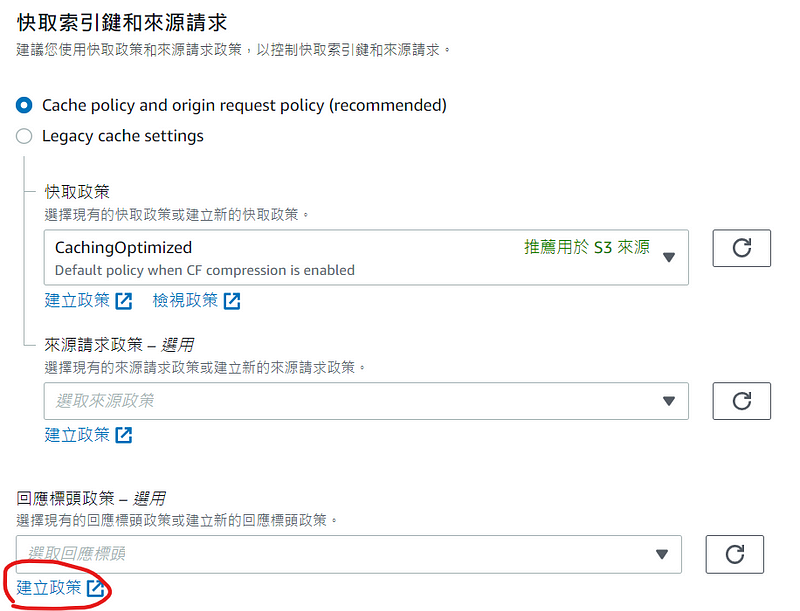
Task: Refresh the response headers policy list
Action: coord(735,554)
